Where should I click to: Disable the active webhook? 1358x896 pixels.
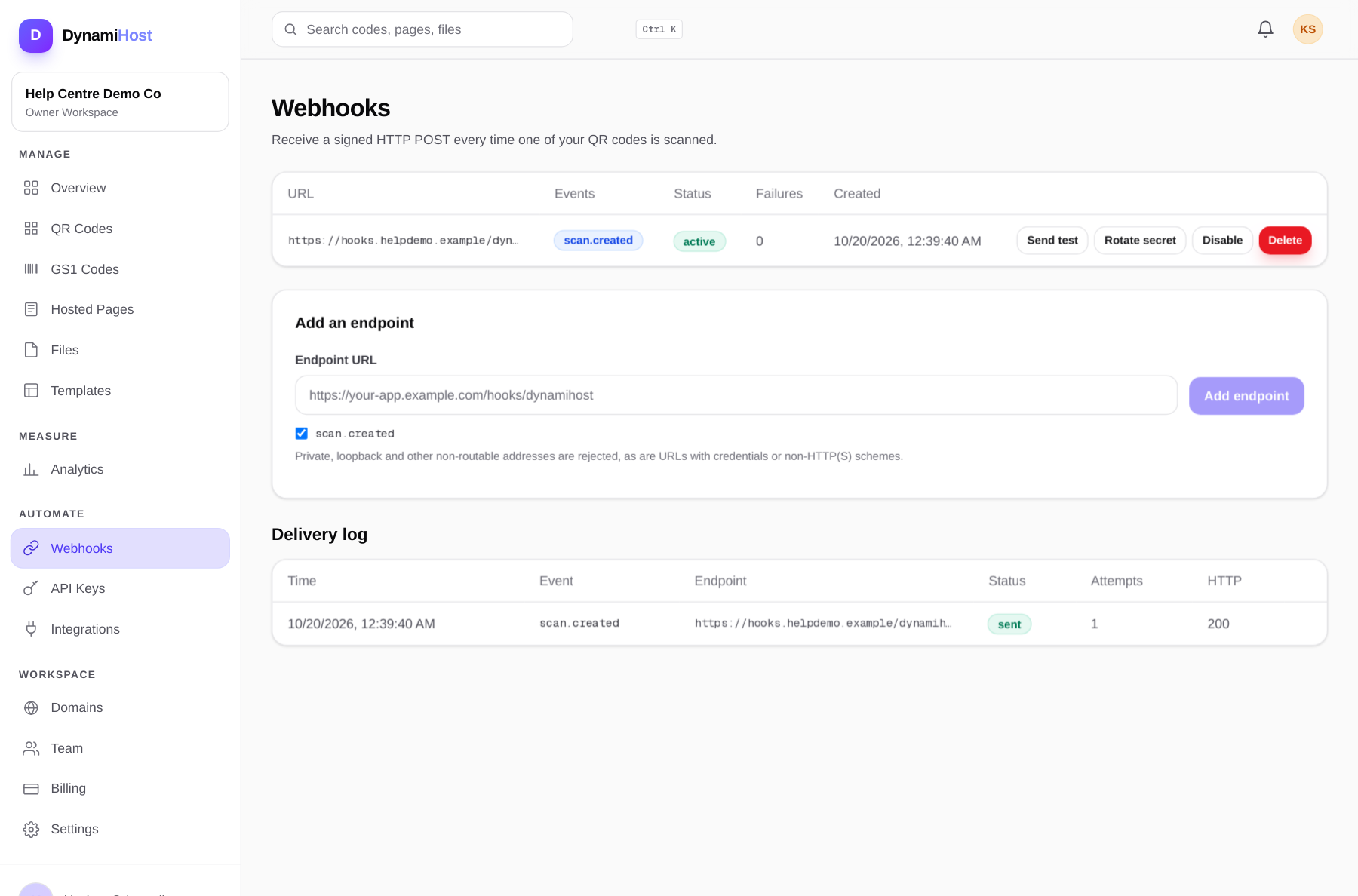[1222, 241]
